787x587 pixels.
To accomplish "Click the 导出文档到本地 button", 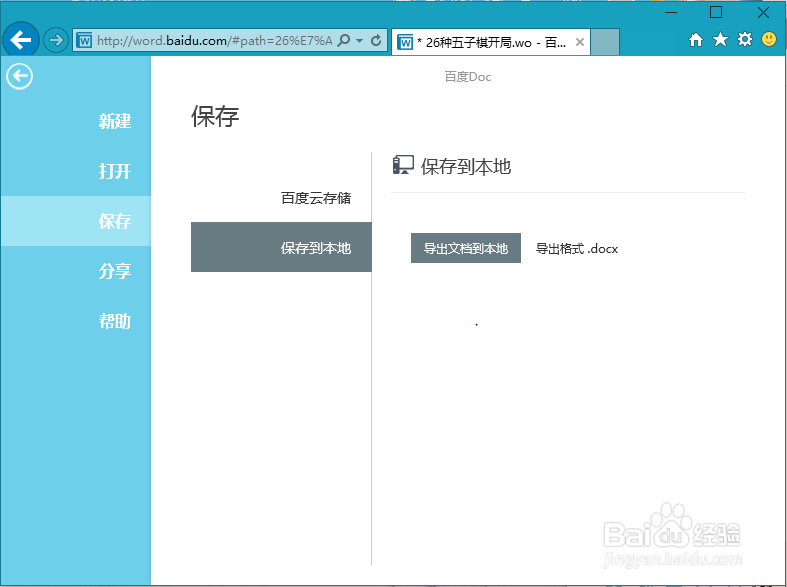I will pos(466,248).
